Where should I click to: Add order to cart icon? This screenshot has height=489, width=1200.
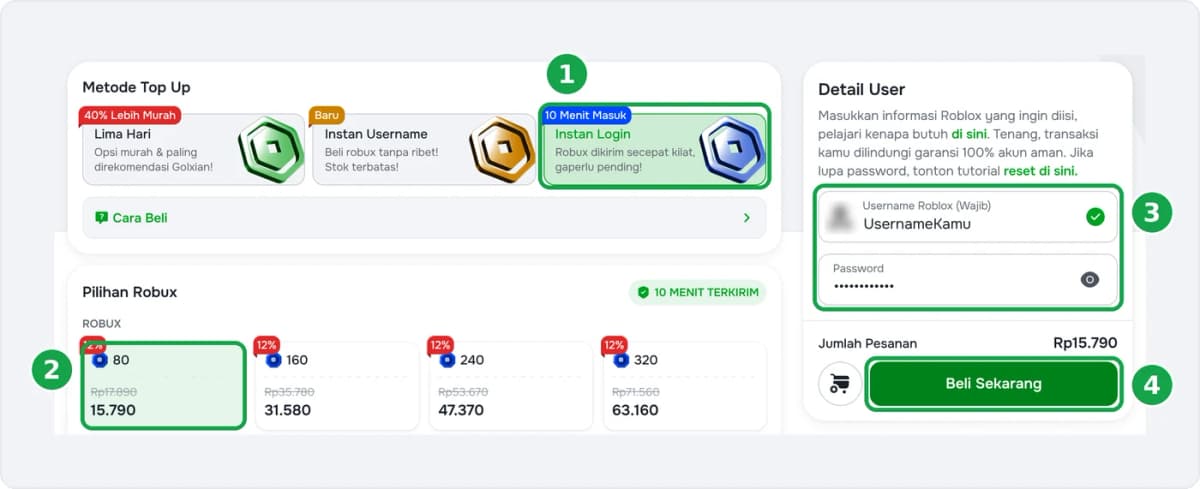(840, 384)
